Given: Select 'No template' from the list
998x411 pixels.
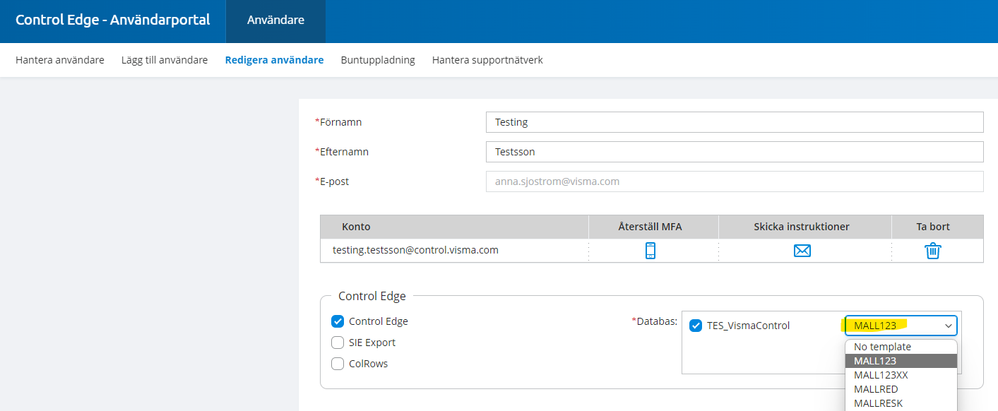Looking at the screenshot, I should click(883, 346).
